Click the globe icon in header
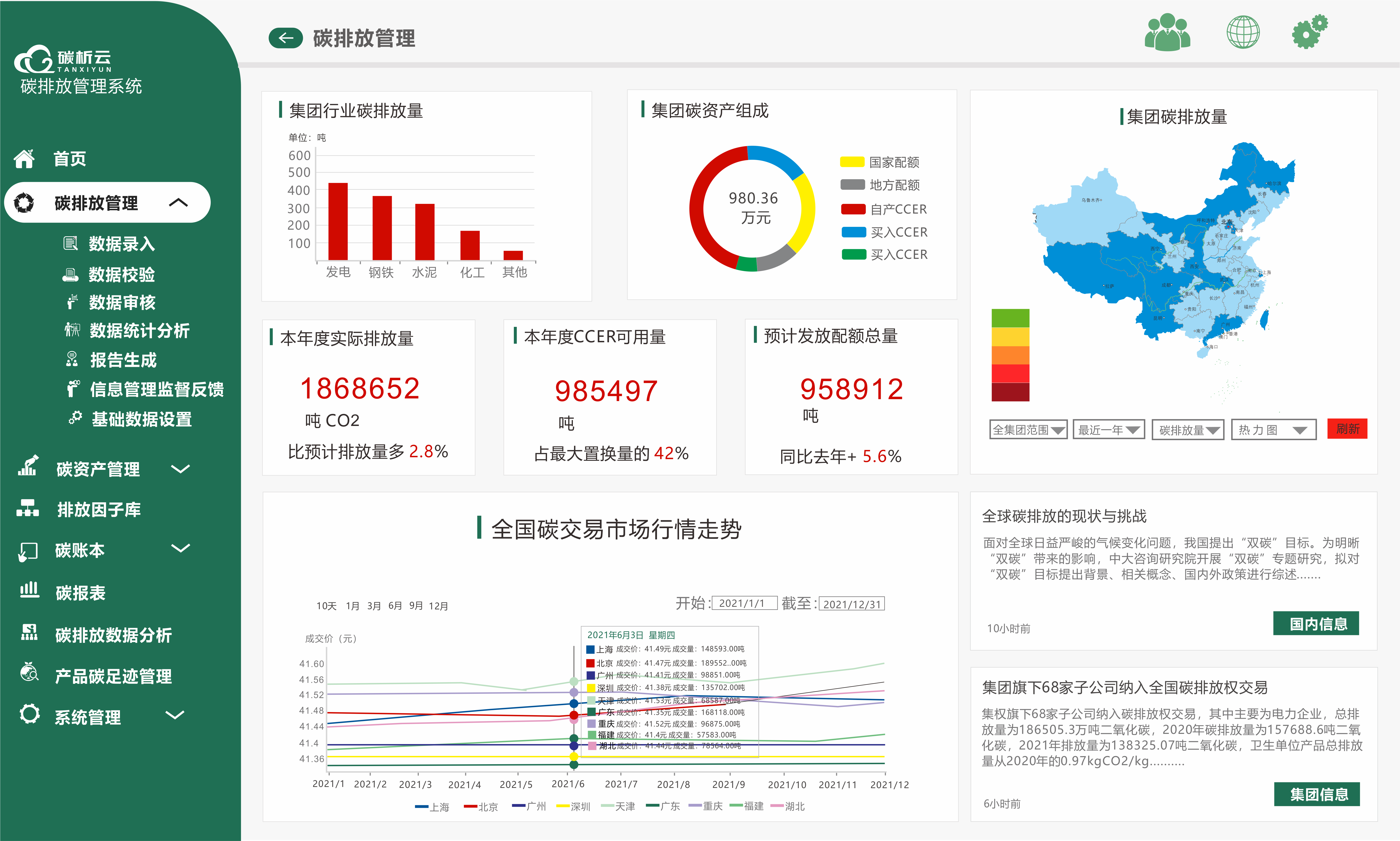The image size is (1400, 841). click(x=1243, y=32)
